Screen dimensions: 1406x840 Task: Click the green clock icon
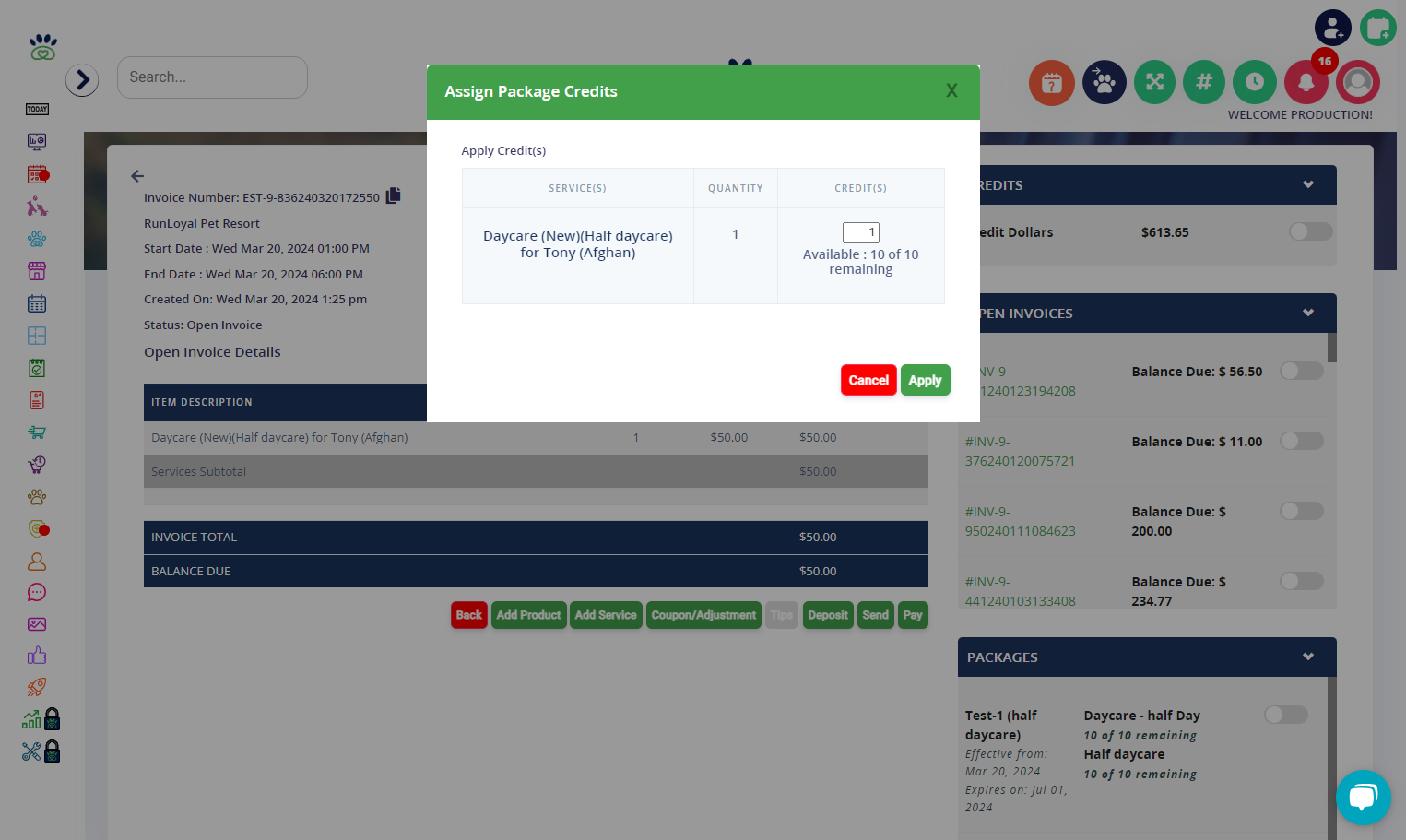pyautogui.click(x=1255, y=82)
